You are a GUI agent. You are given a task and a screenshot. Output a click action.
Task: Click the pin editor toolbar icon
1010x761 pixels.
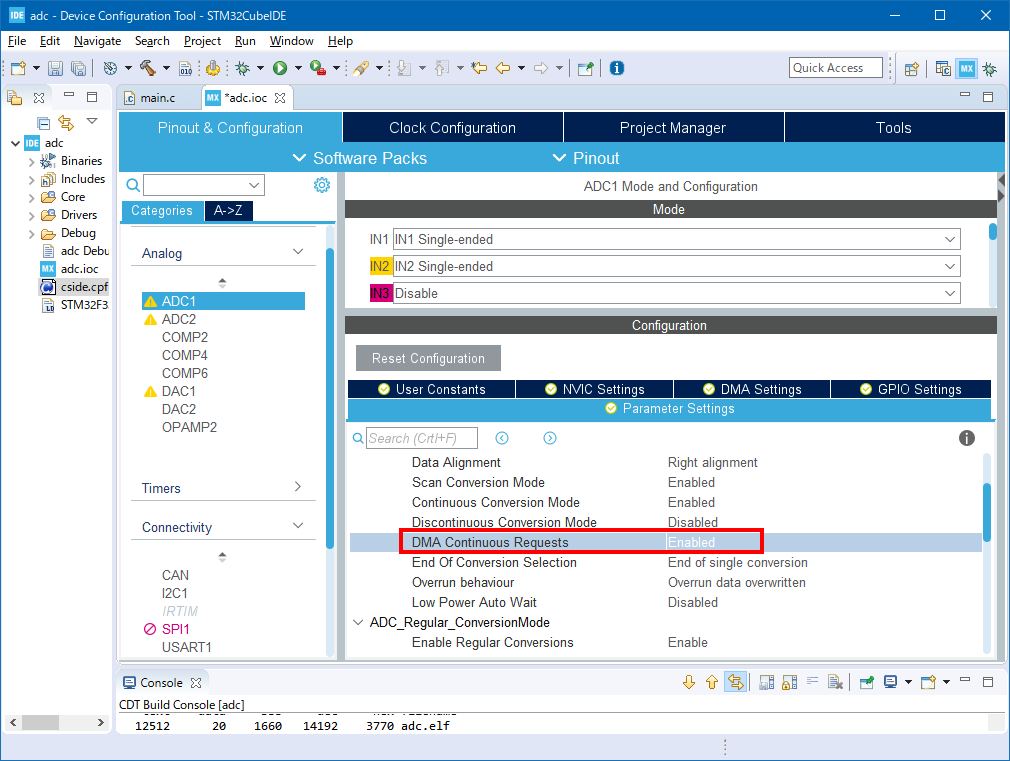pos(585,68)
